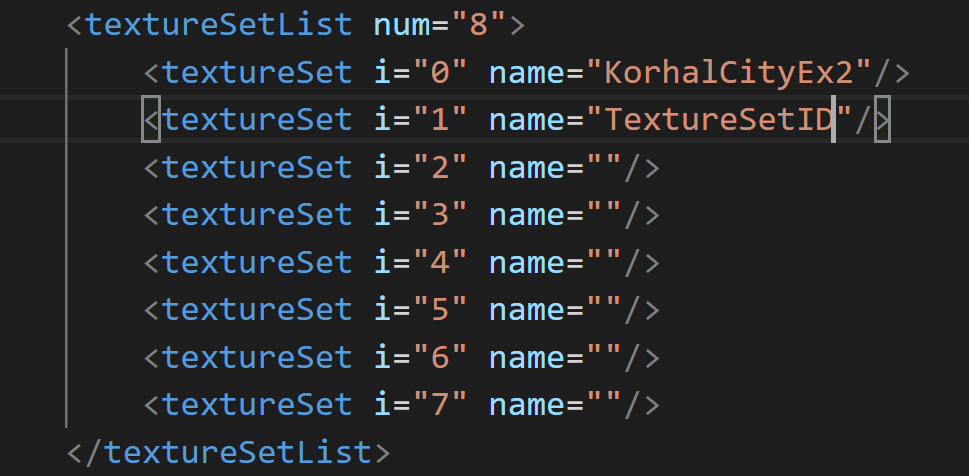Screen dimensions: 969x476
Task: Place cursor in empty name of textureSet 3
Action: coord(605,214)
